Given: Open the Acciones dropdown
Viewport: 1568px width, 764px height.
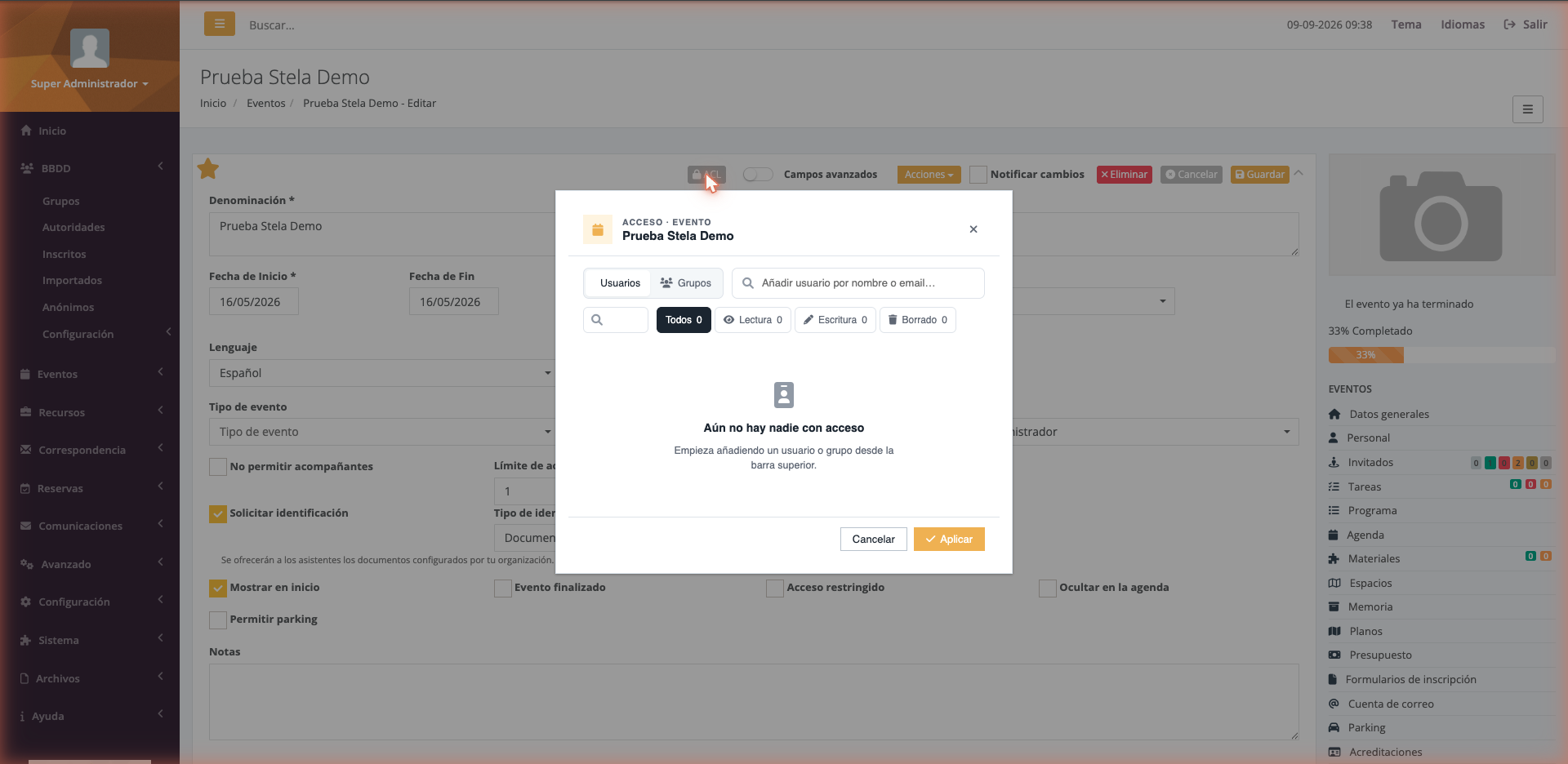Looking at the screenshot, I should pyautogui.click(x=929, y=175).
